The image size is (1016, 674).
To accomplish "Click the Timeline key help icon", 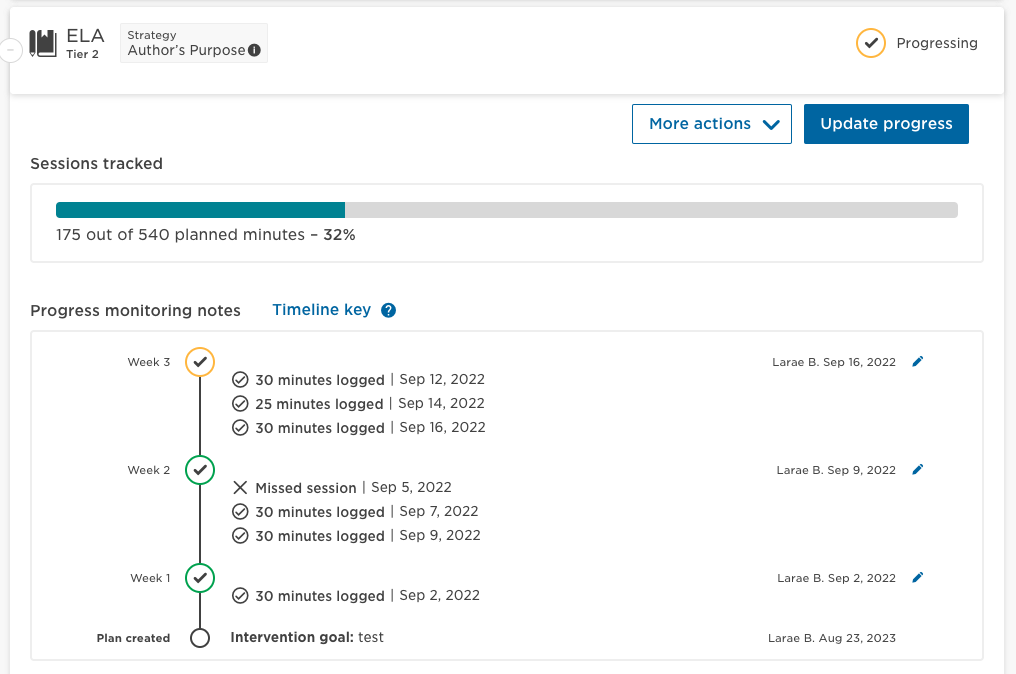I will 389,310.
